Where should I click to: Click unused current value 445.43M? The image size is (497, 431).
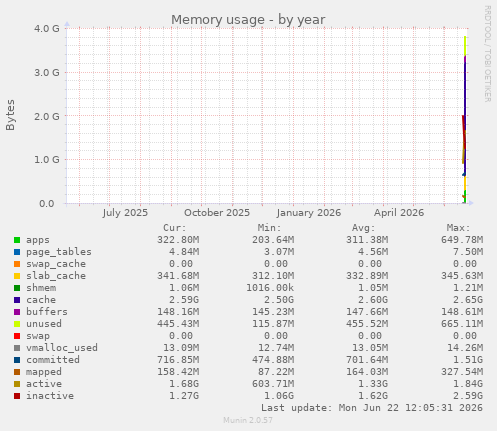[x=178, y=324]
